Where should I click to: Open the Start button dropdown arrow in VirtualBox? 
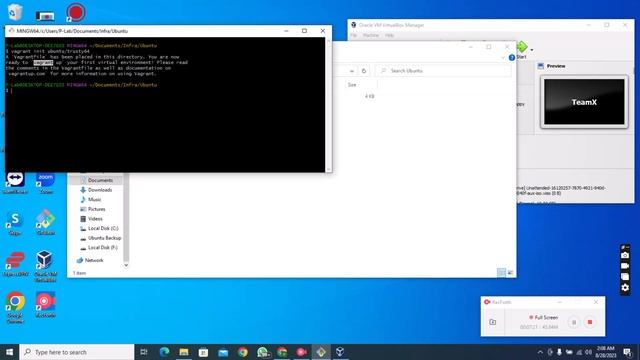pos(531,50)
